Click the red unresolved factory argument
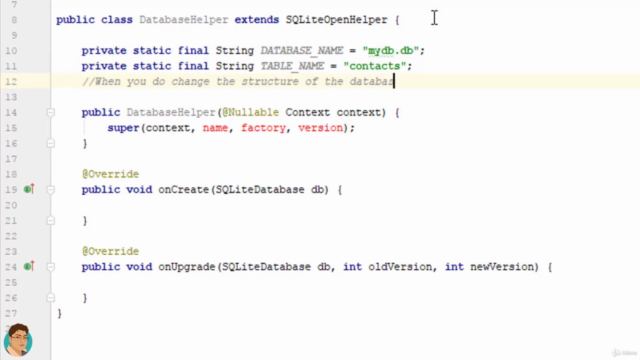Viewport: 640px width, 360px height. pyautogui.click(x=263, y=128)
